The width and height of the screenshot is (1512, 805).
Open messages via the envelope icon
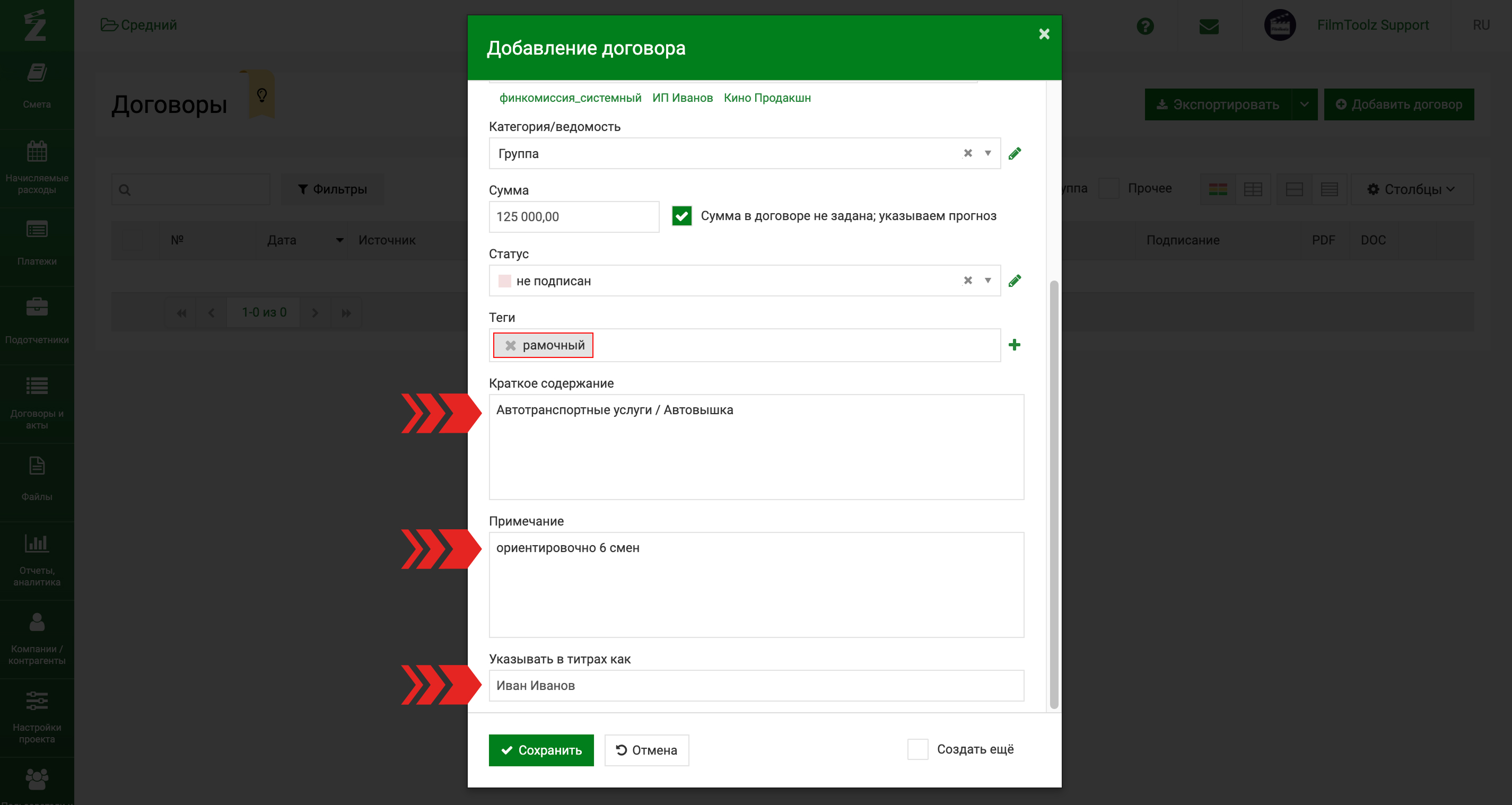1209,26
